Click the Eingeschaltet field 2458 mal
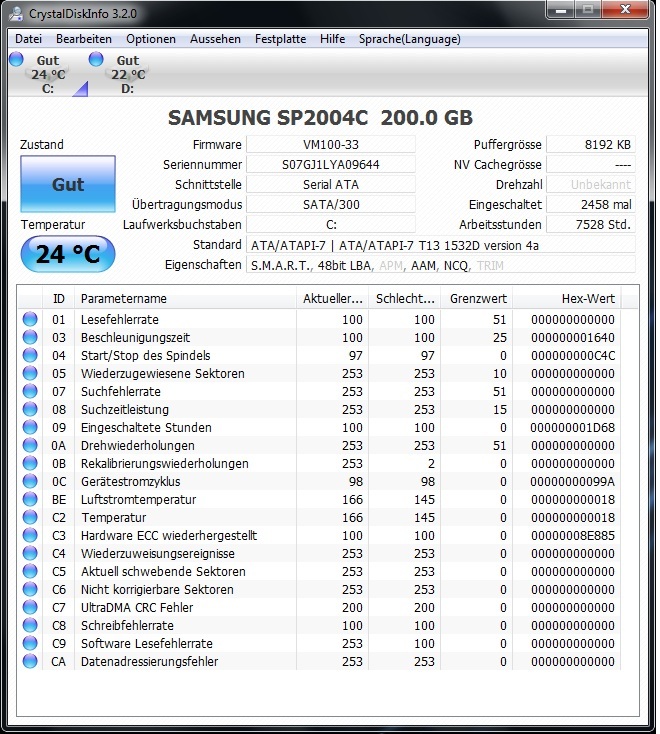 [591, 205]
